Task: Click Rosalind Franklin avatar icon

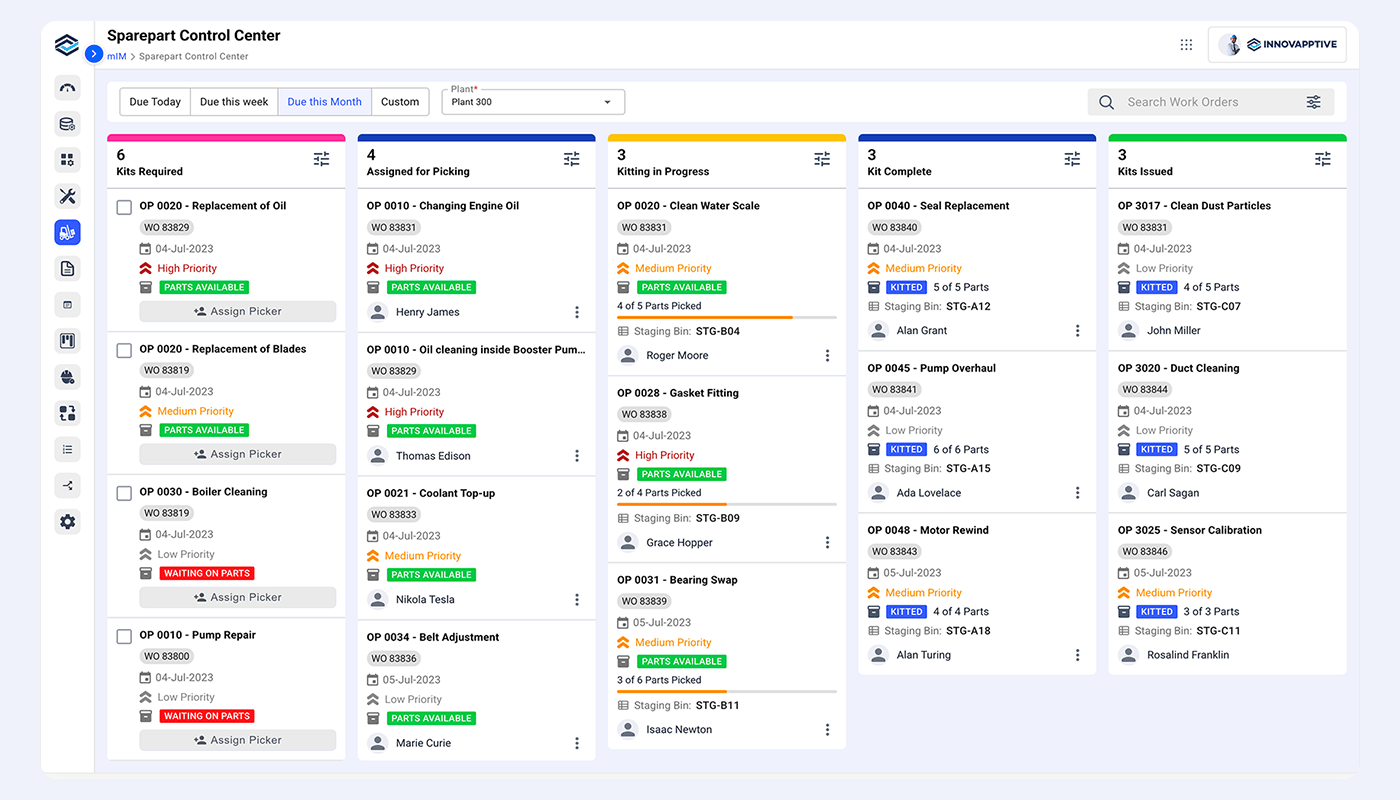Action: tap(1128, 655)
